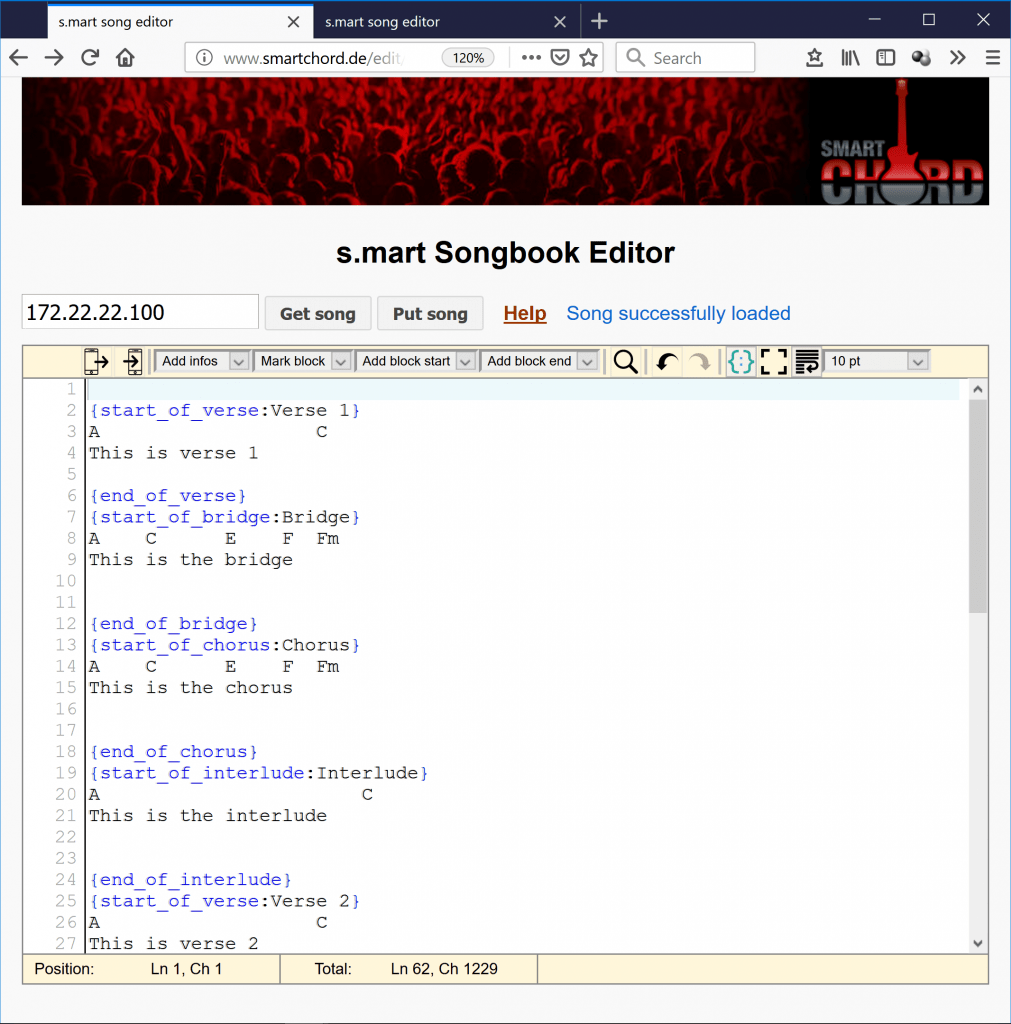Viewport: 1011px width, 1024px height.
Task: Click line '{end_of_interlude}'
Action: tap(191, 880)
